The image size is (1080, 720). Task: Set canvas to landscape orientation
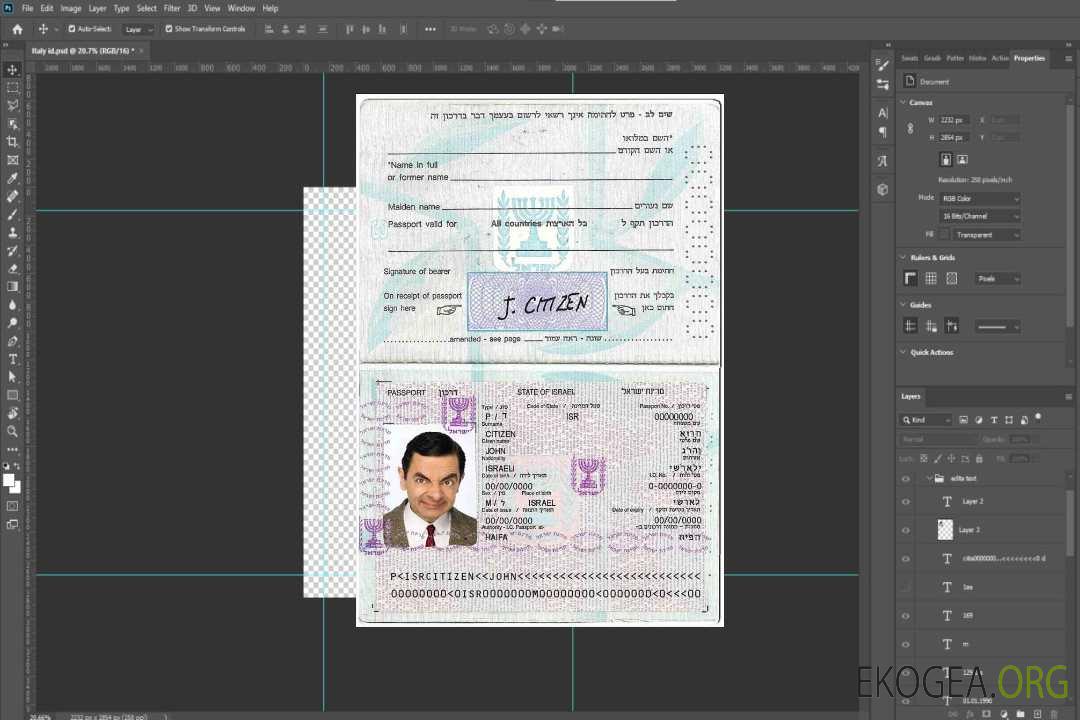click(962, 160)
